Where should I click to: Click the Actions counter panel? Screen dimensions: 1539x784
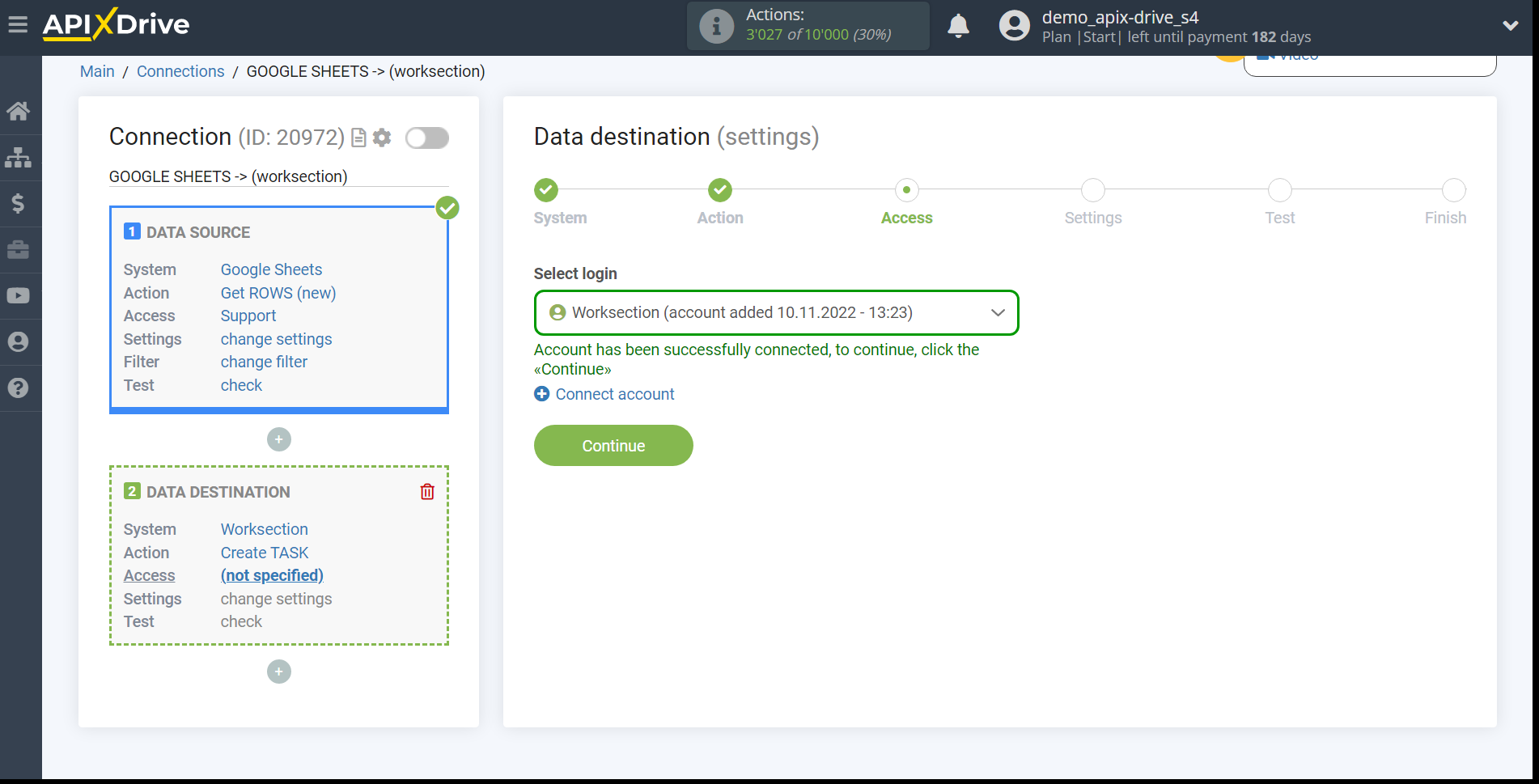coord(808,26)
